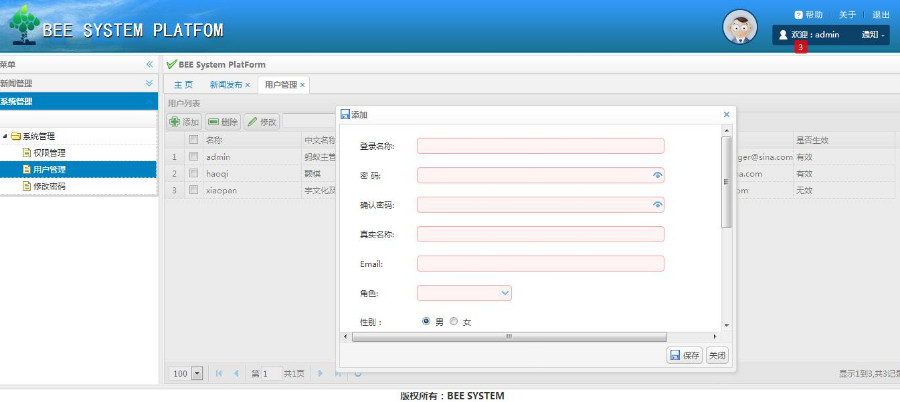Check the admin row checkbox
This screenshot has height=402, width=900.
[193, 156]
